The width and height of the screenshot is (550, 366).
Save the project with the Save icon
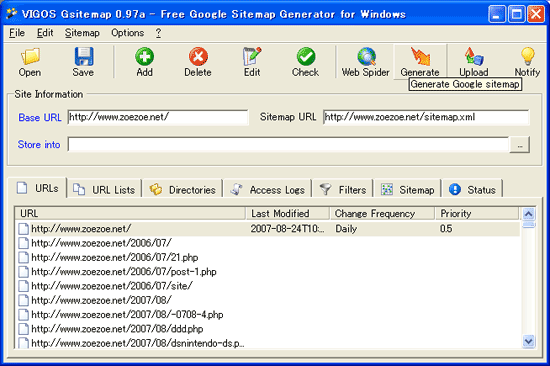83,62
